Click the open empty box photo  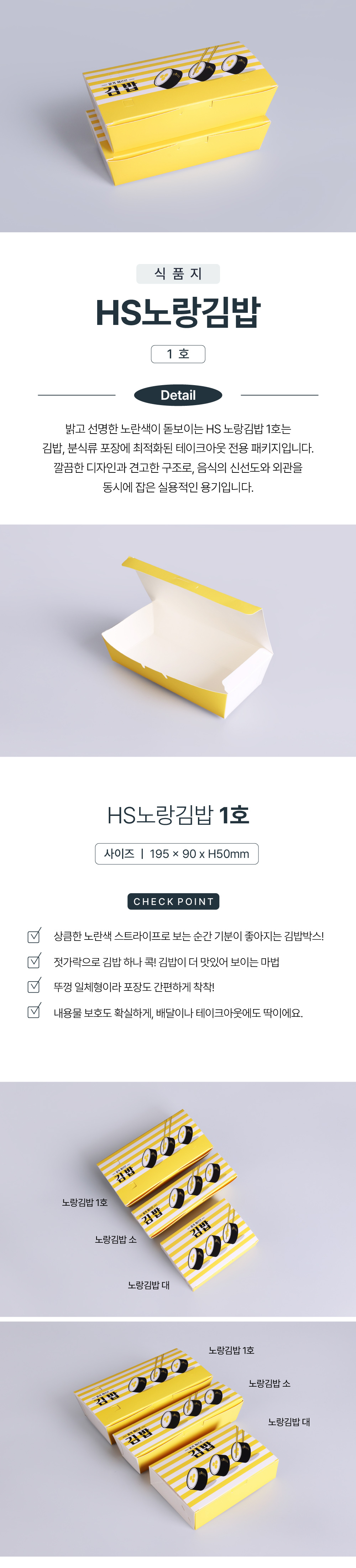coord(178,640)
